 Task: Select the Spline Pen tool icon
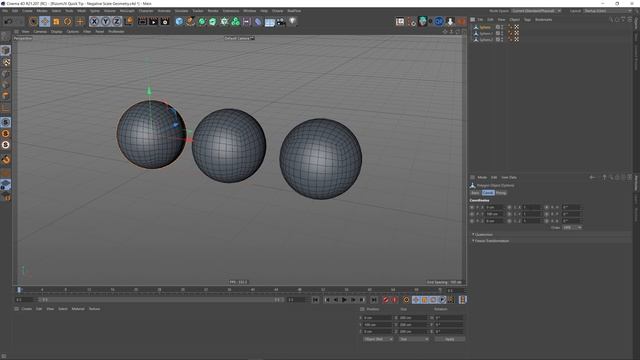(x=191, y=21)
